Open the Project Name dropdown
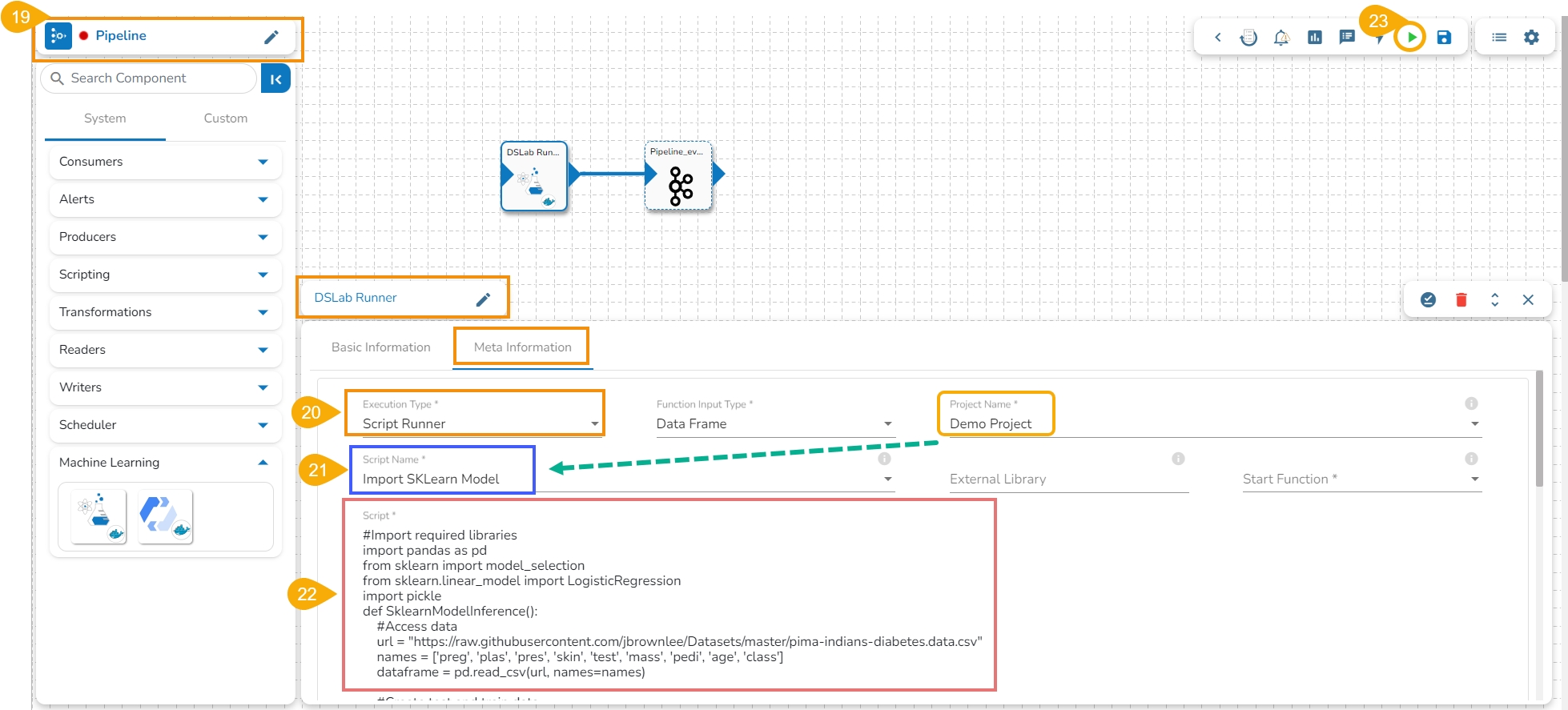 click(x=1215, y=423)
